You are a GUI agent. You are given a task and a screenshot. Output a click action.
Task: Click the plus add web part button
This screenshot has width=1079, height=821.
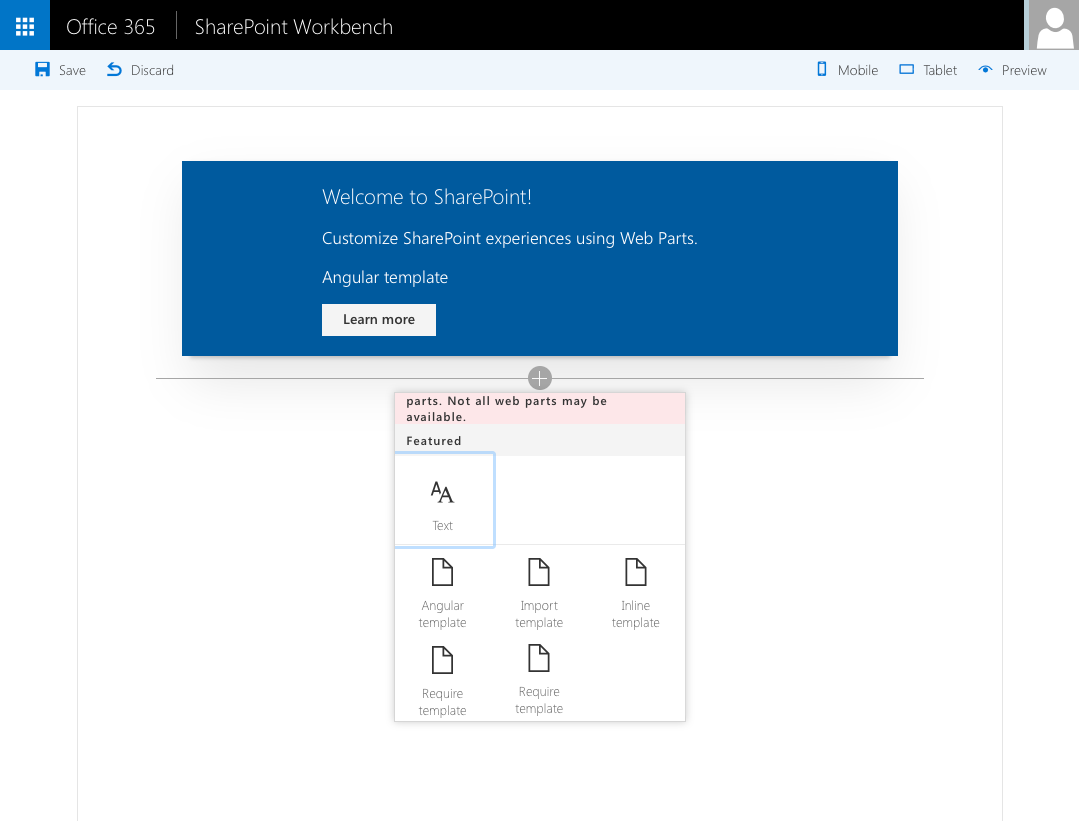coord(540,378)
